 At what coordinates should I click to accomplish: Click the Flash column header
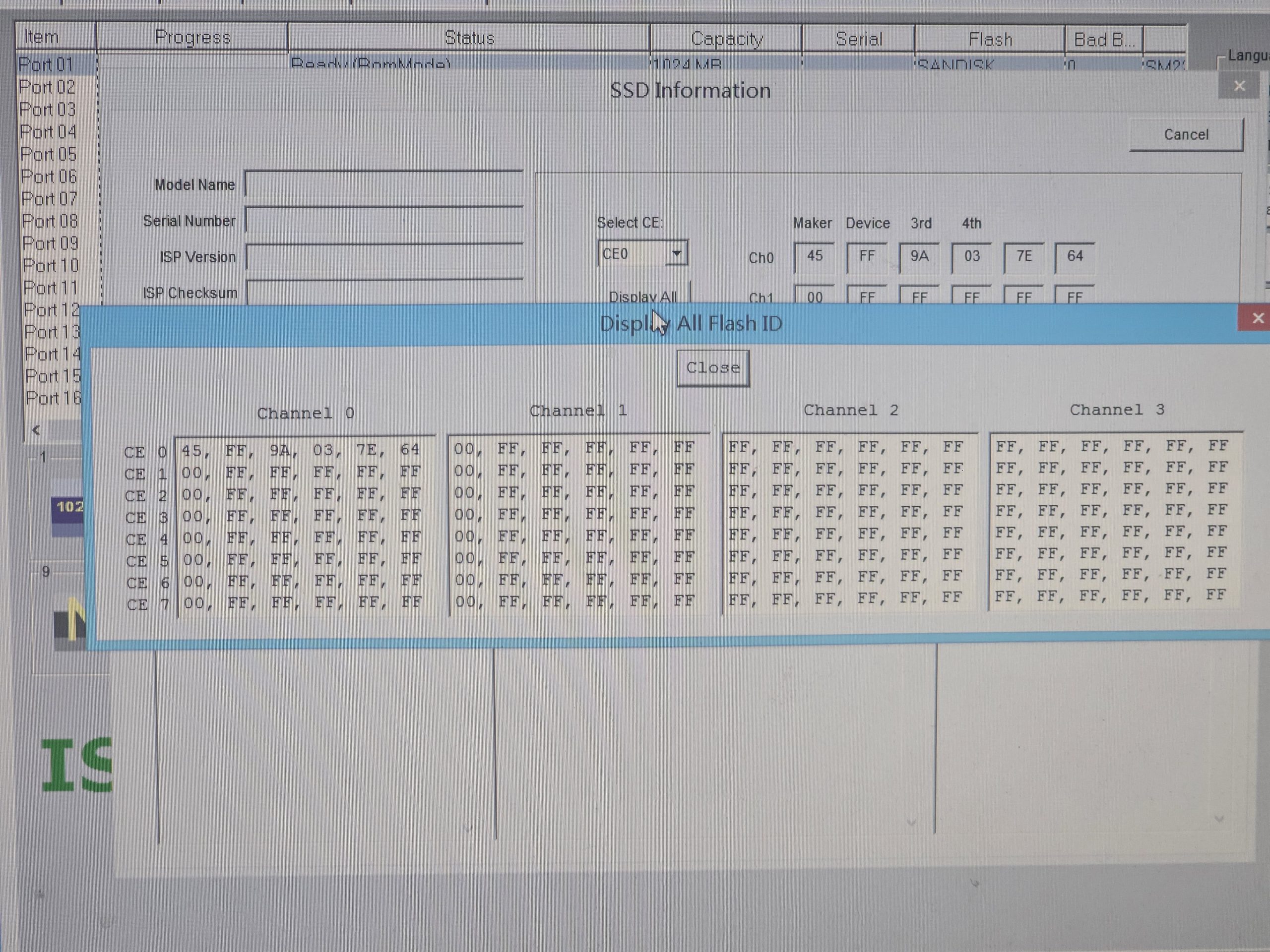click(x=989, y=40)
